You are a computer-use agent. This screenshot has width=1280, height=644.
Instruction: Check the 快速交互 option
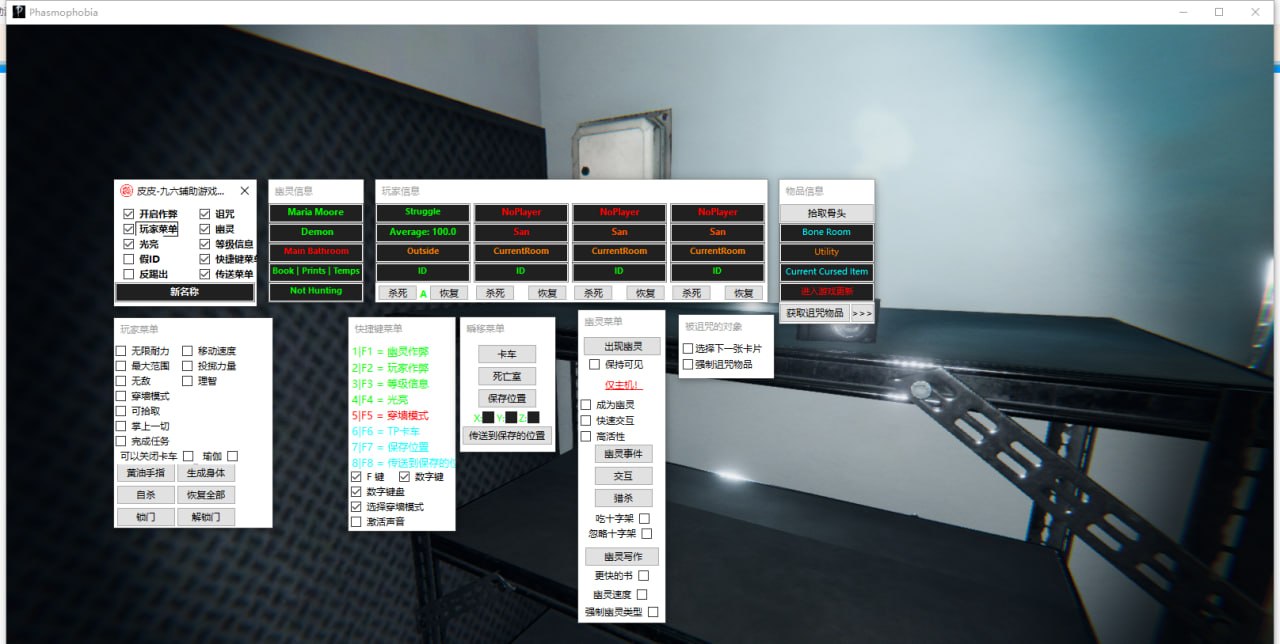pos(586,420)
